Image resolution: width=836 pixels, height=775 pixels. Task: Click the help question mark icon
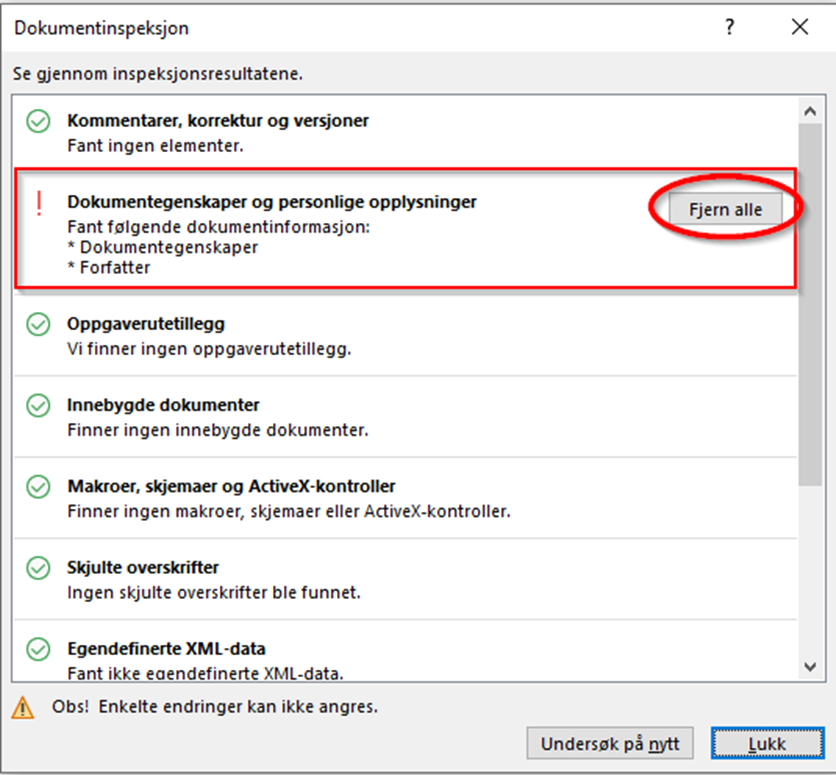(730, 28)
